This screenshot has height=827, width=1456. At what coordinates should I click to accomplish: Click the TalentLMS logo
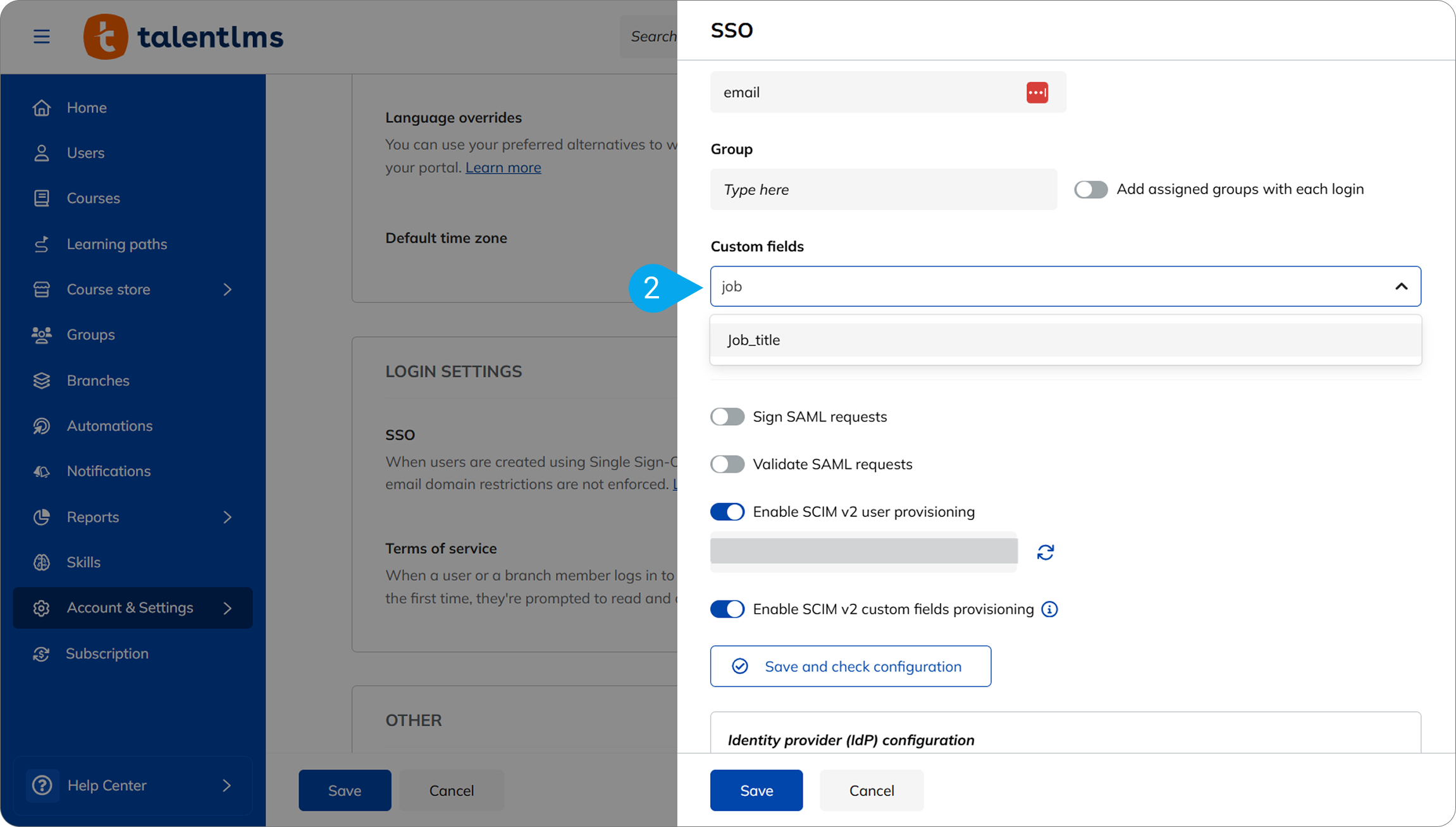pyautogui.click(x=183, y=37)
